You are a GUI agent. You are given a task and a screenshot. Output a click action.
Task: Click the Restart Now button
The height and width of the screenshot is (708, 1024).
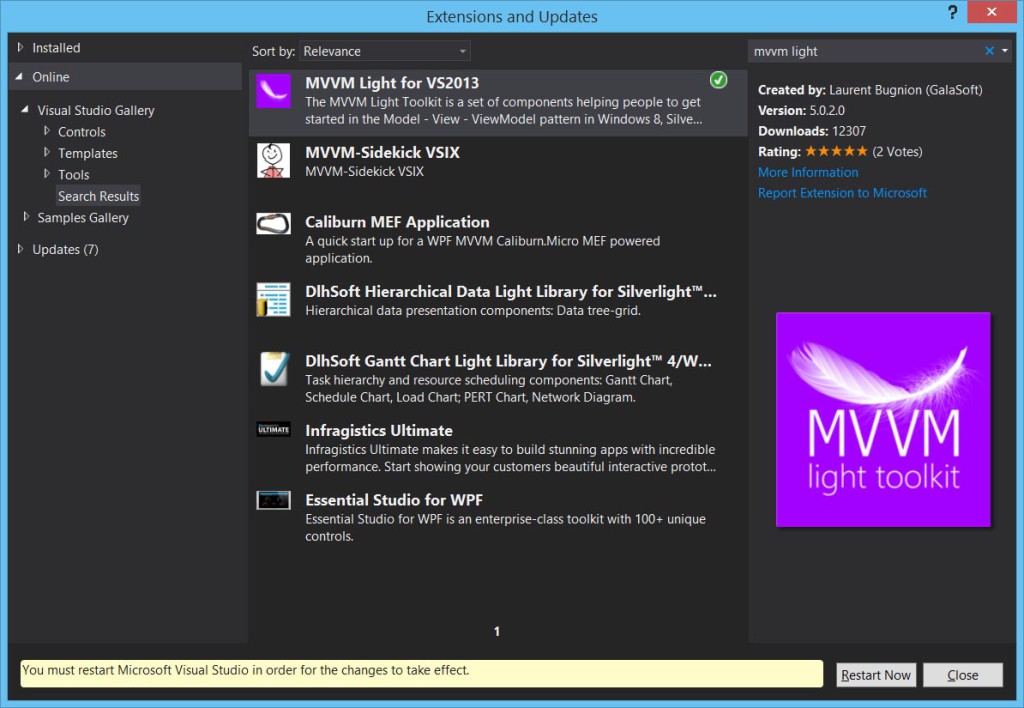[875, 674]
